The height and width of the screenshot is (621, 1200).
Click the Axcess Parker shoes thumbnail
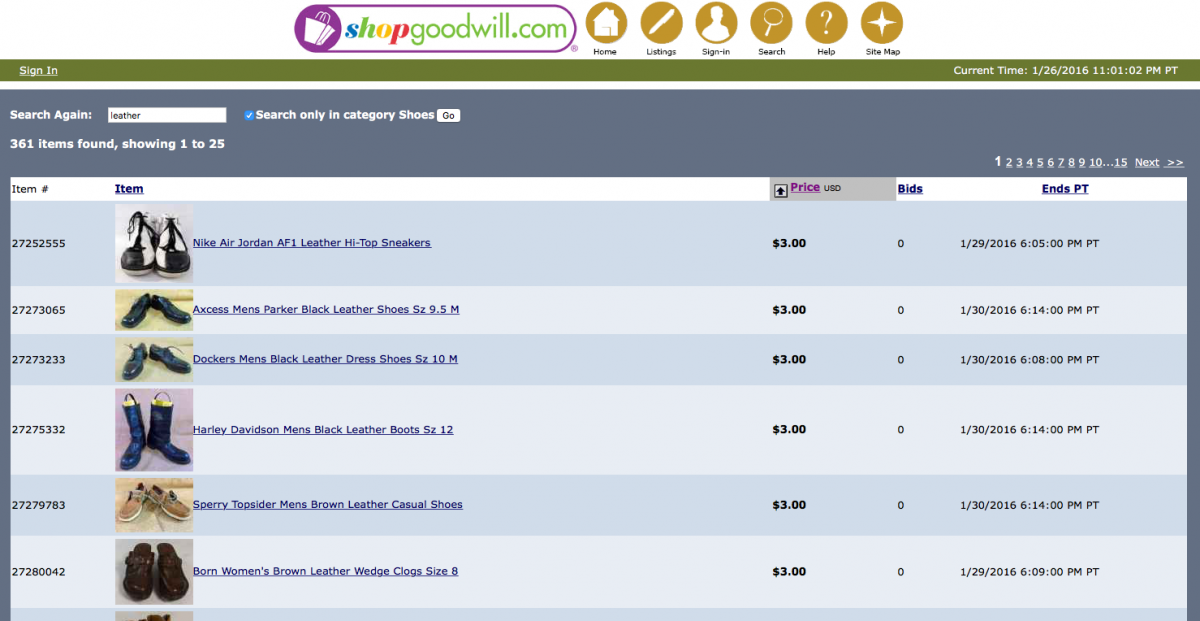coord(154,310)
